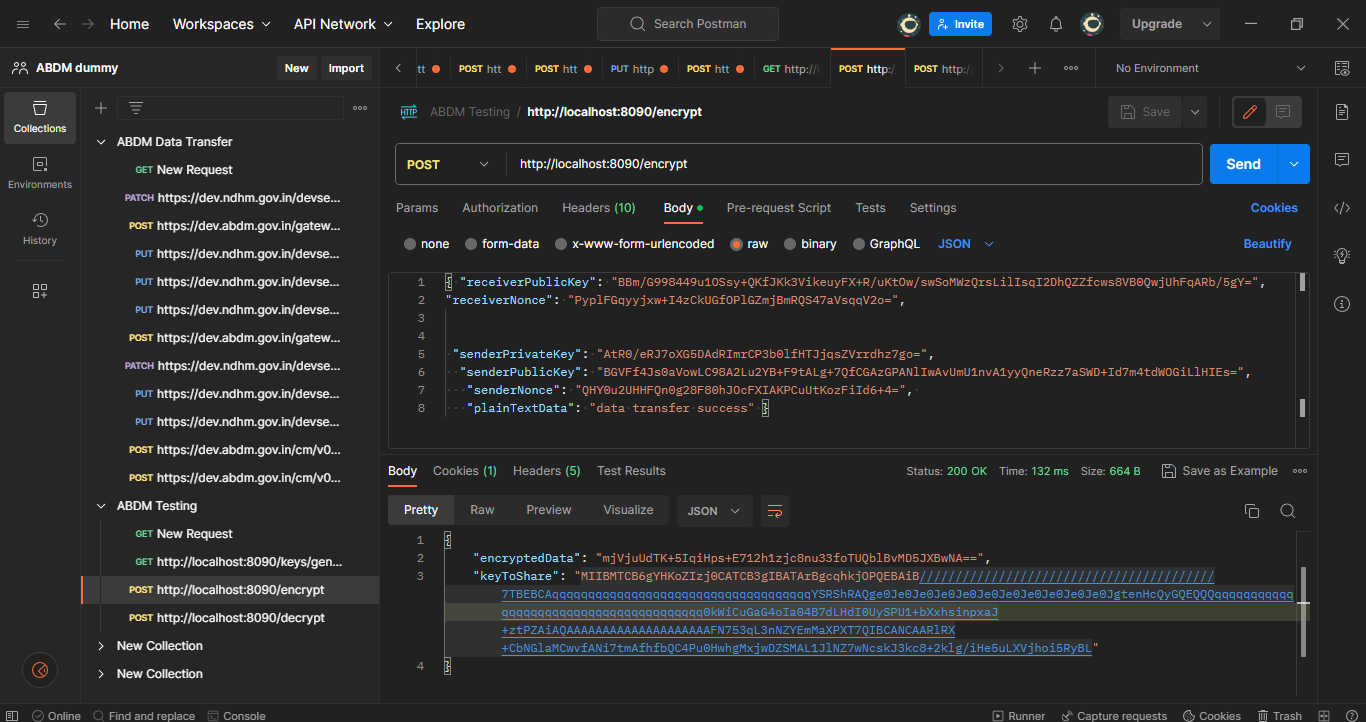
Task: Open No Environment selector
Action: (1211, 68)
